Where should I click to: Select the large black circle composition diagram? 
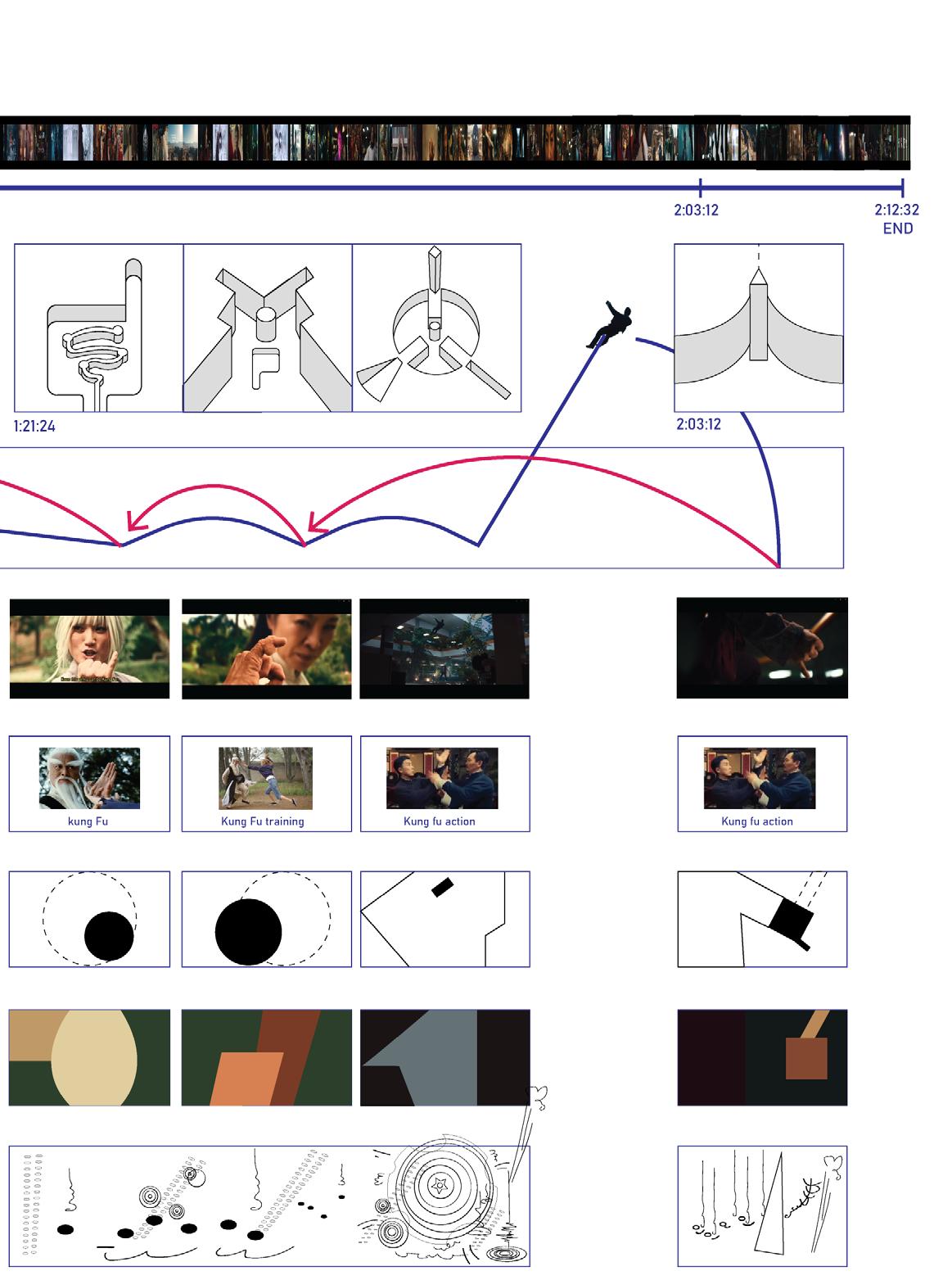click(266, 920)
